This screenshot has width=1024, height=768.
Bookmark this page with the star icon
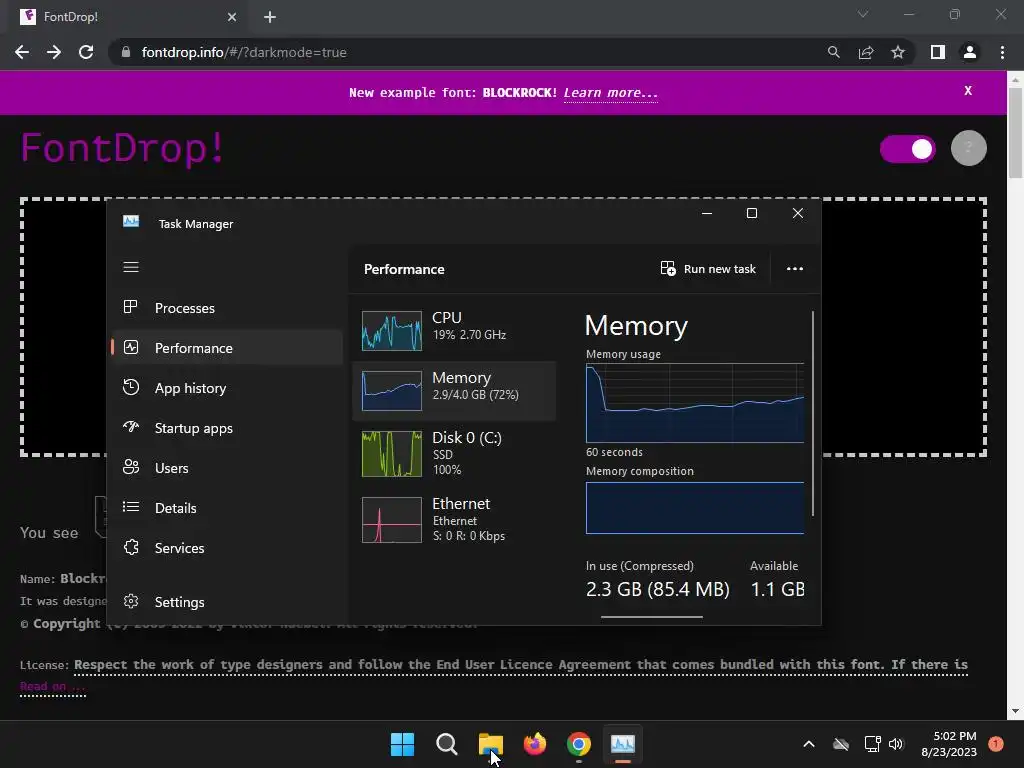pos(898,52)
